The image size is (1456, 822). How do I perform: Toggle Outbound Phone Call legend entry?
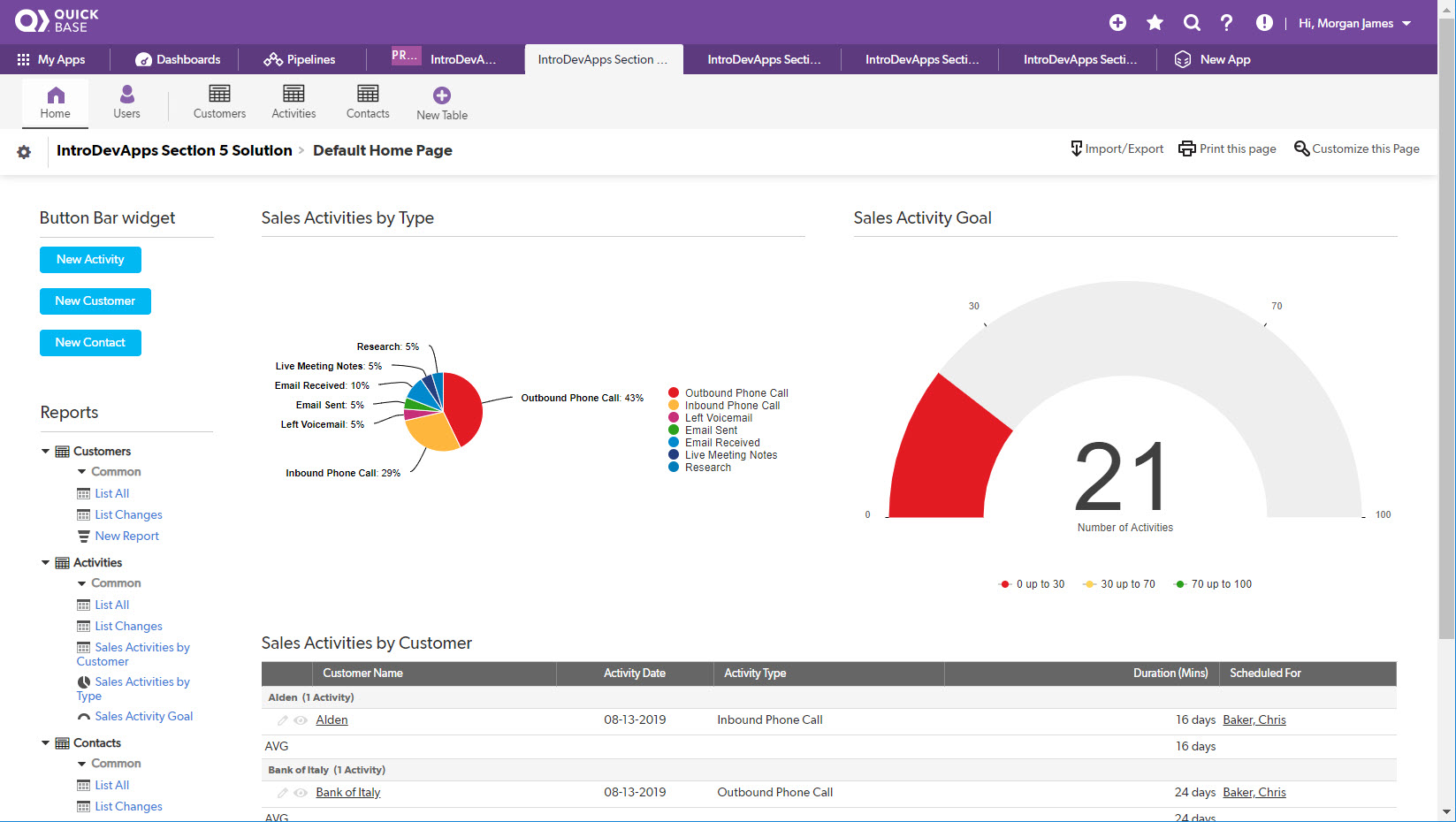click(736, 393)
